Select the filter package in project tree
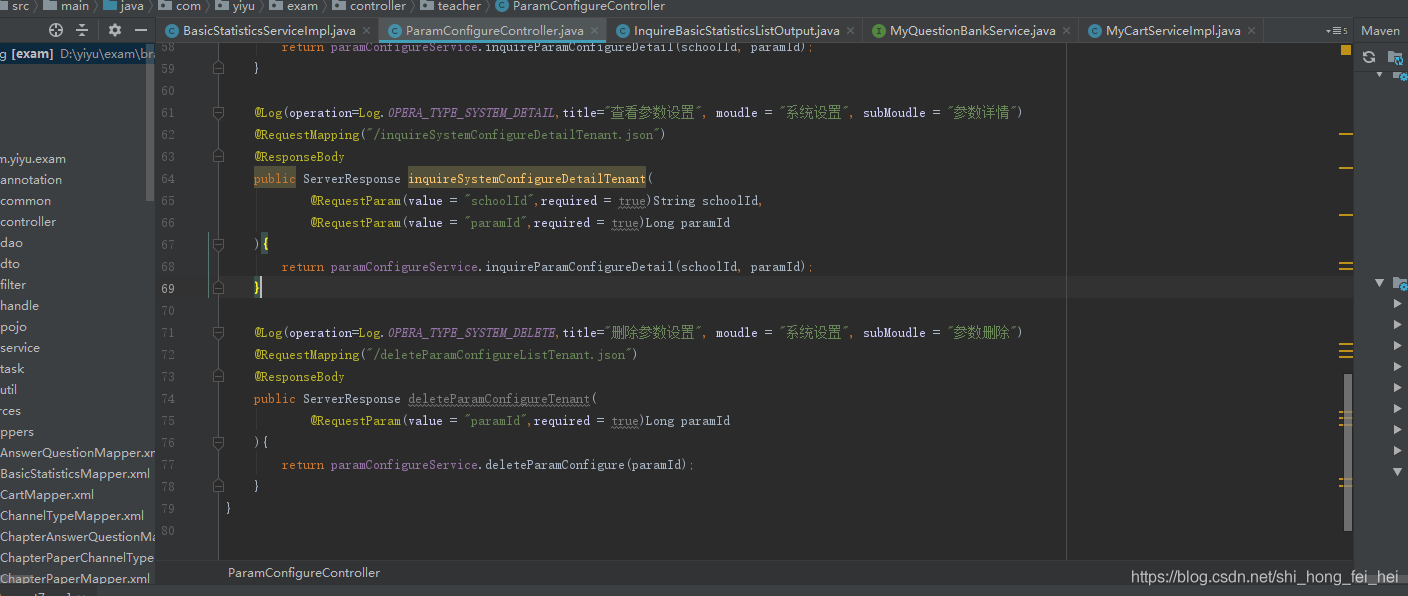 (x=13, y=285)
